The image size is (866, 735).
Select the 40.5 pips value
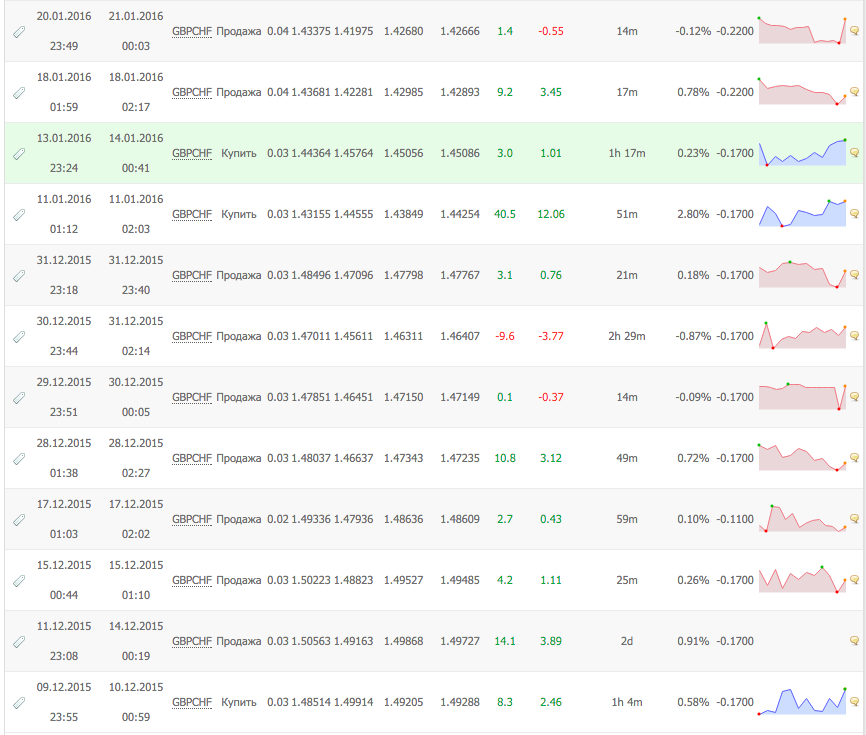(x=505, y=214)
